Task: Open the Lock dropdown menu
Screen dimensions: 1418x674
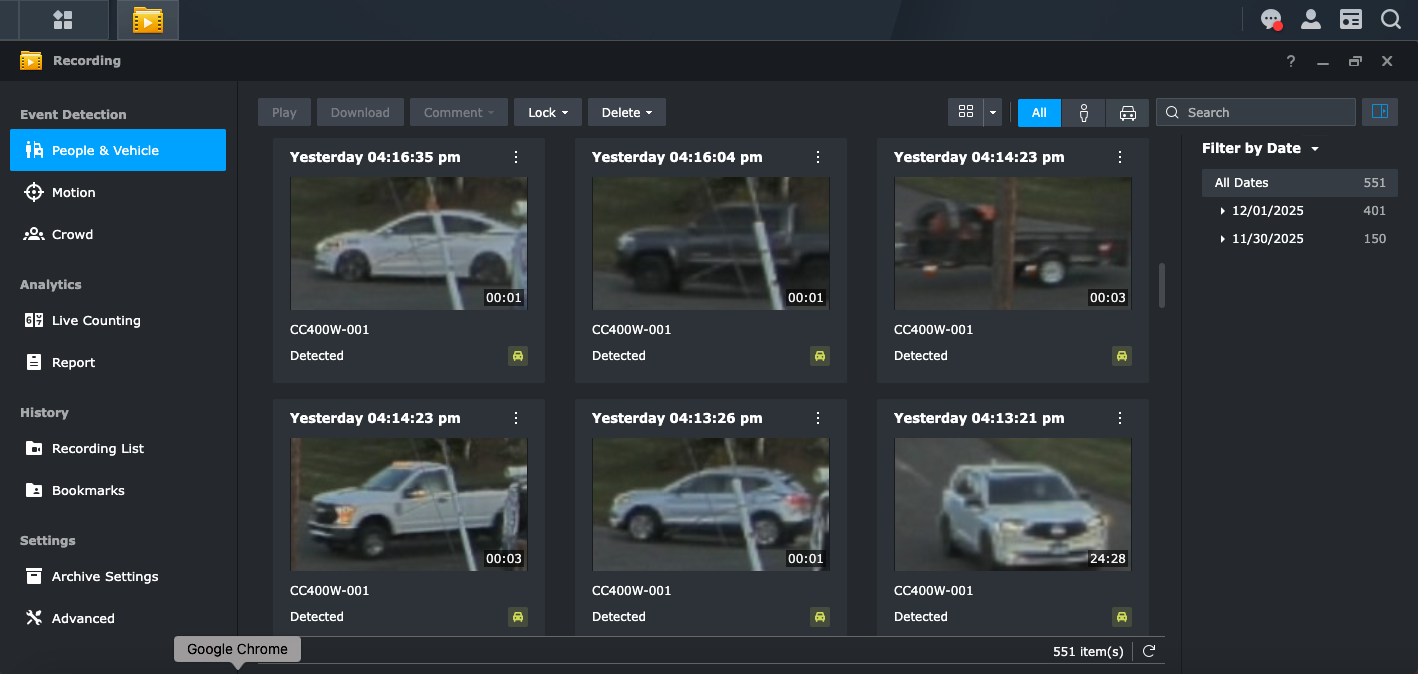Action: pos(547,113)
